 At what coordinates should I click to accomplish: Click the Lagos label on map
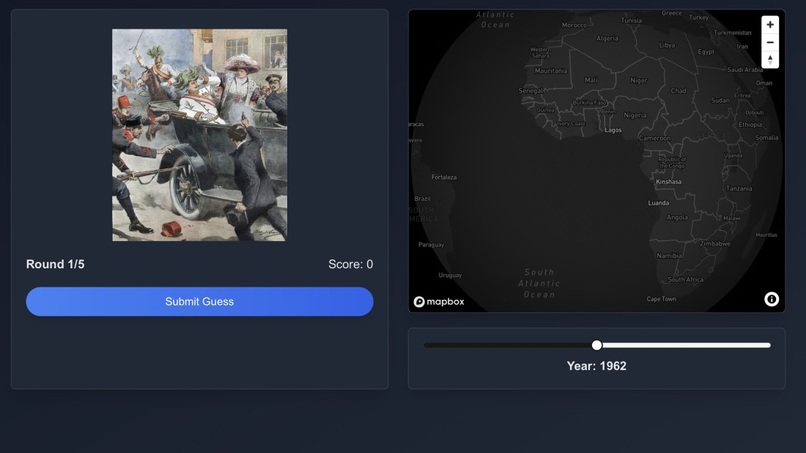(x=613, y=130)
